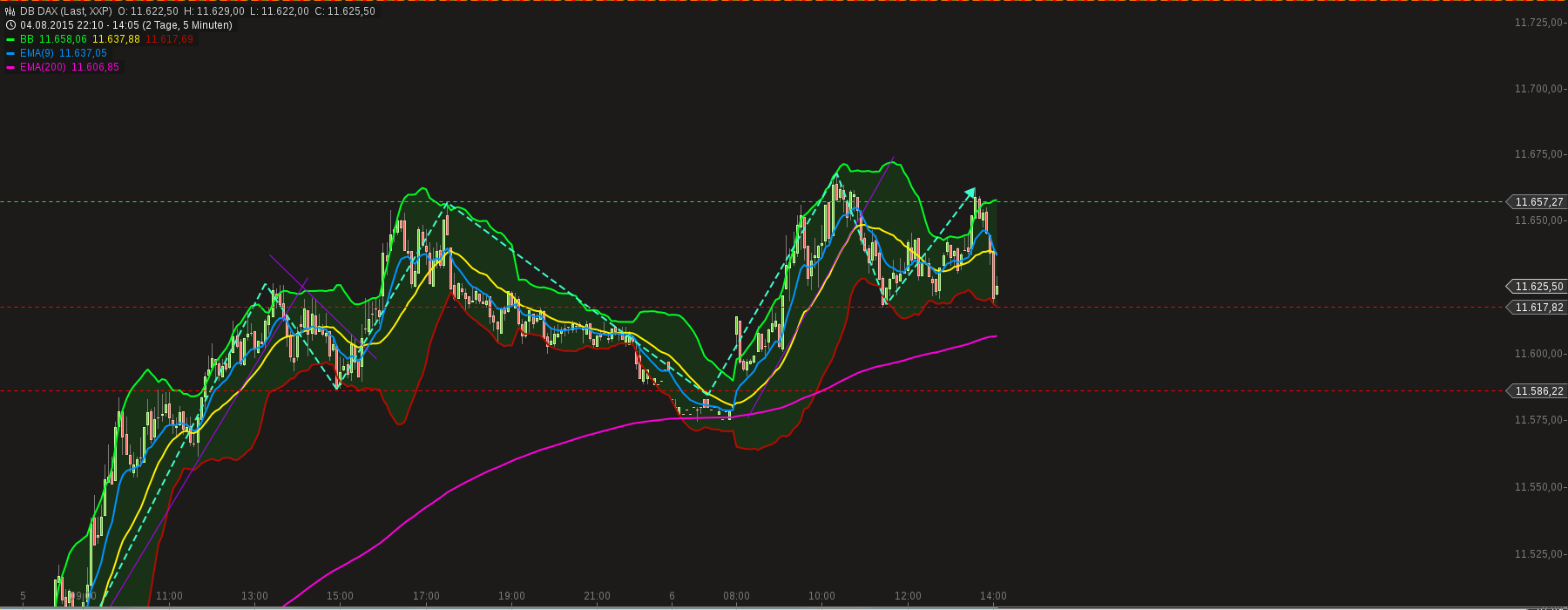Image resolution: width=1568 pixels, height=610 pixels.
Task: Click the open value O: 11.622,50
Action: (x=148, y=11)
